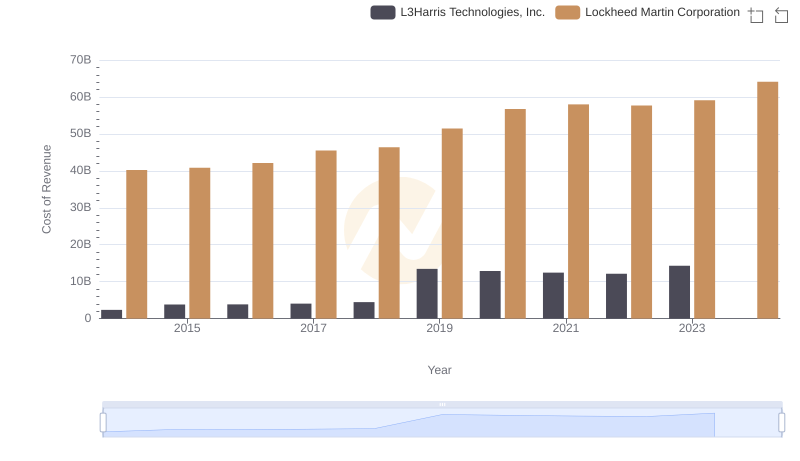The height and width of the screenshot is (461, 800).
Task: Click the L3Harris bar for 2015
Action: click(174, 312)
